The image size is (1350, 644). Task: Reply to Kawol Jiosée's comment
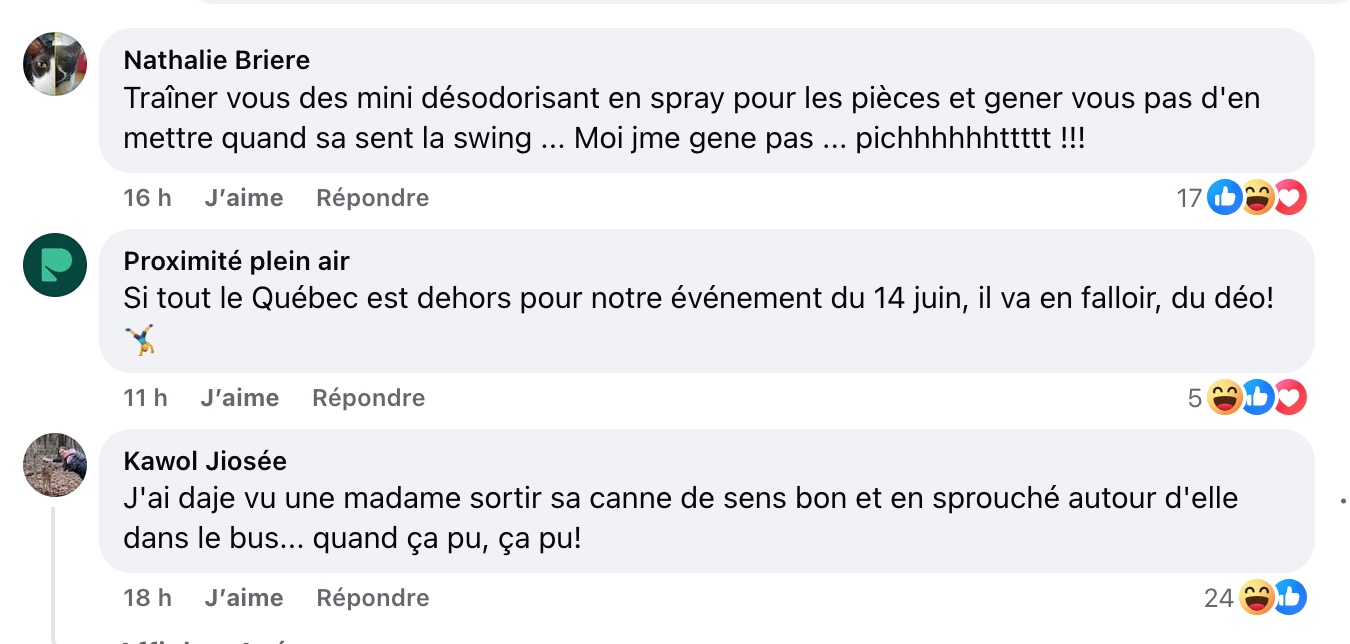pos(373,598)
